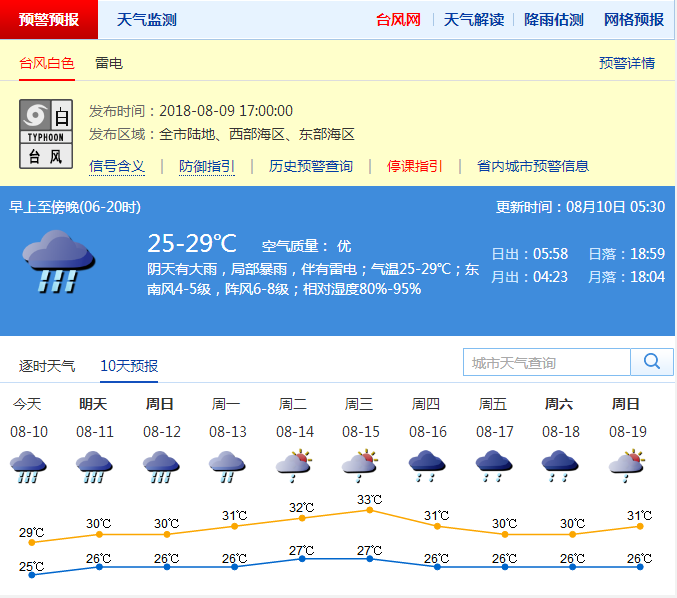The height and width of the screenshot is (598, 677).
Task: Click the 08-13 Monday weather icon
Action: pos(227,467)
